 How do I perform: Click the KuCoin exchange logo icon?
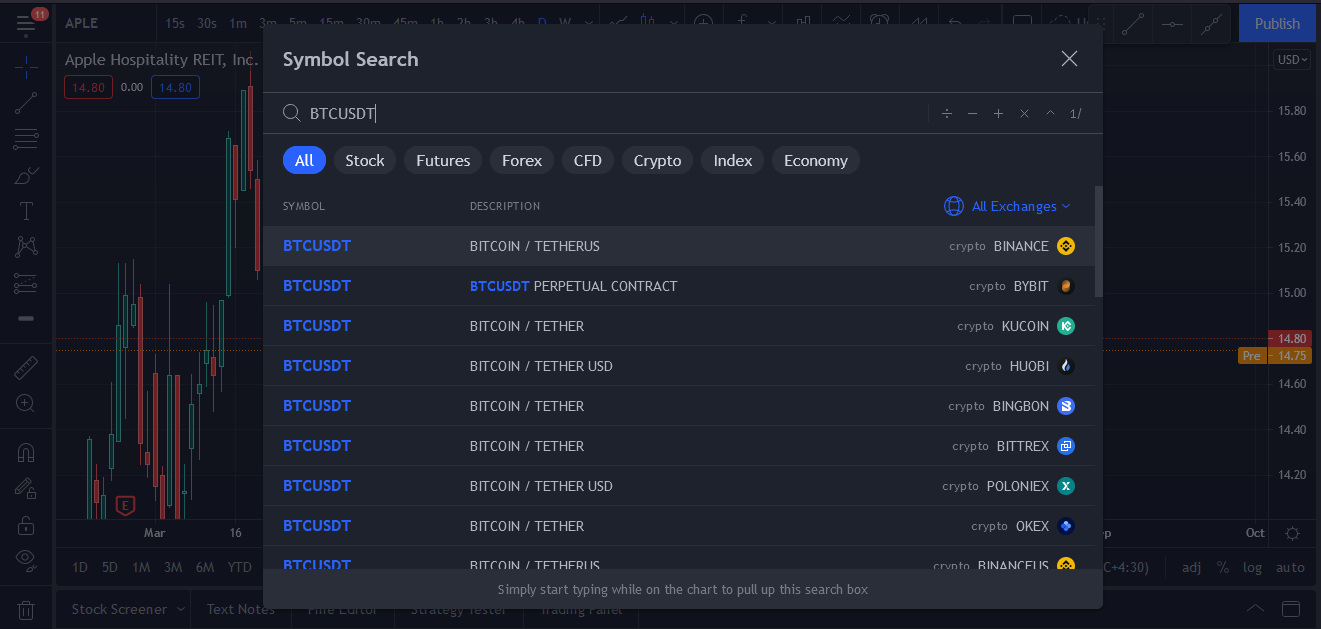[x=1066, y=326]
